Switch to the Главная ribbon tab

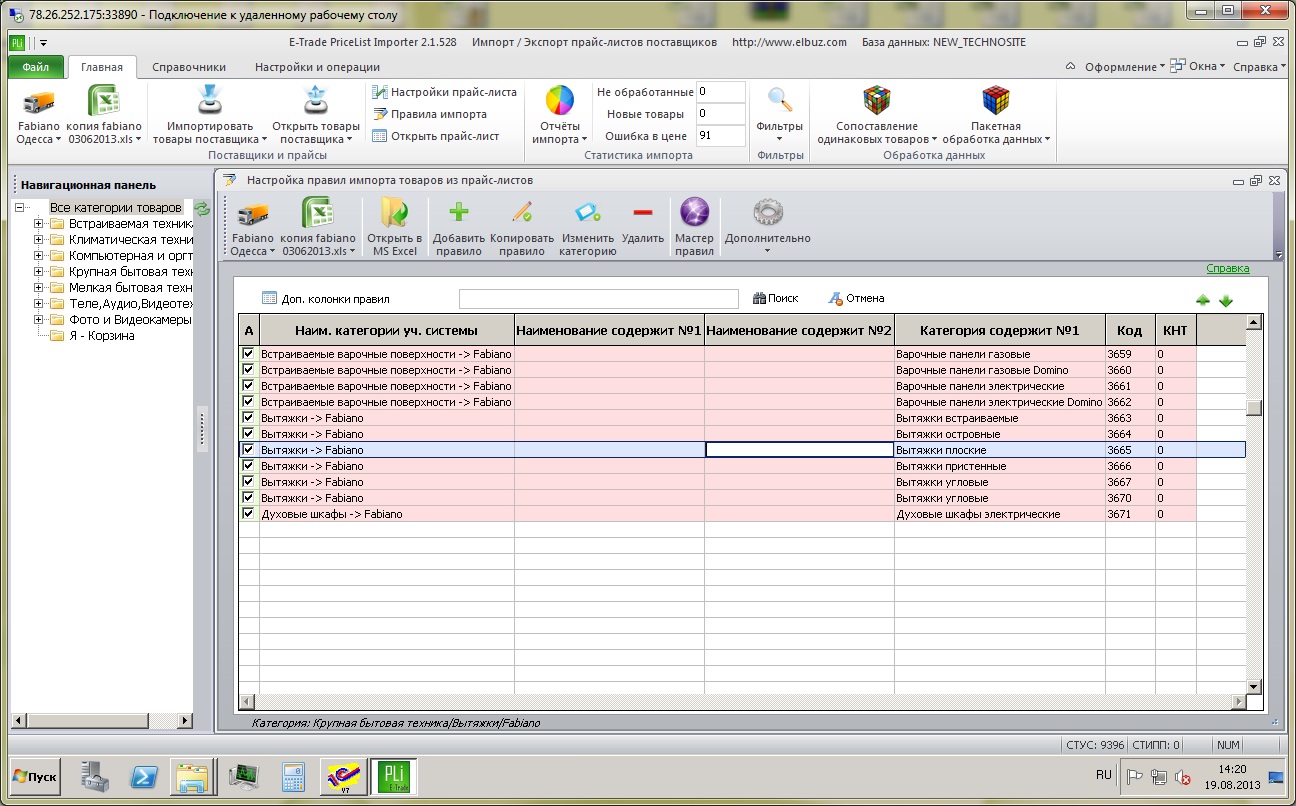102,68
